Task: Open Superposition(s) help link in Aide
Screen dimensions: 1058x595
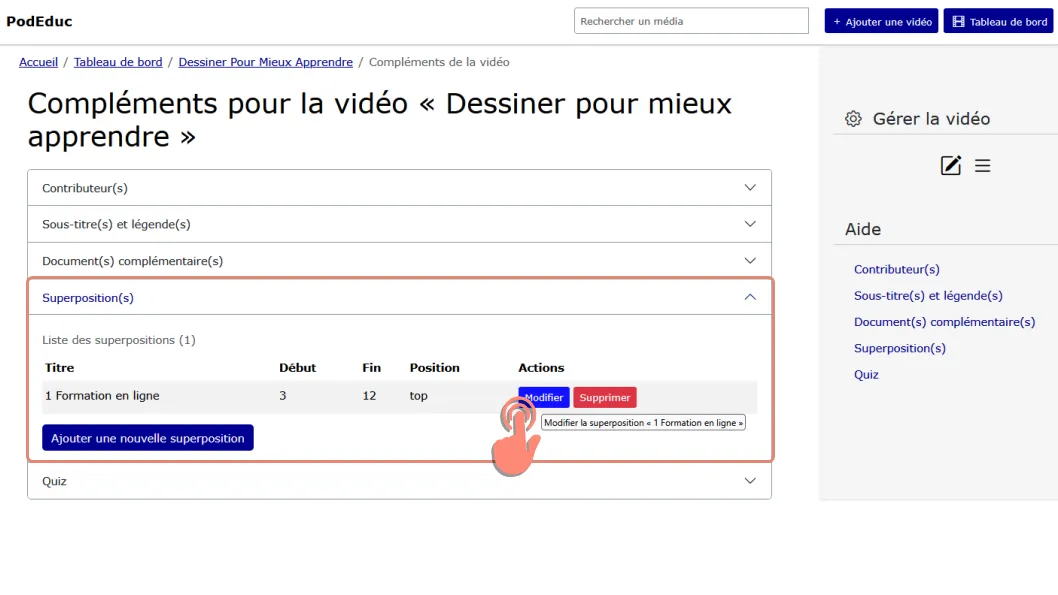Action: click(x=899, y=348)
